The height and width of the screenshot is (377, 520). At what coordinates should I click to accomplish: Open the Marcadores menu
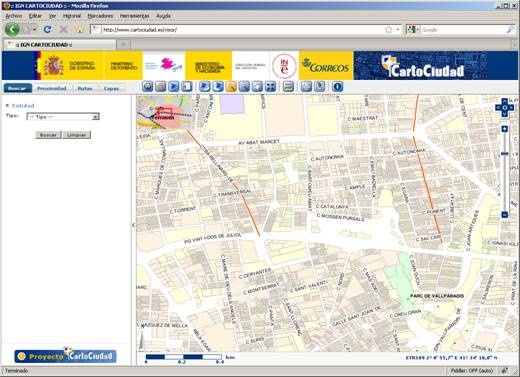(100, 16)
